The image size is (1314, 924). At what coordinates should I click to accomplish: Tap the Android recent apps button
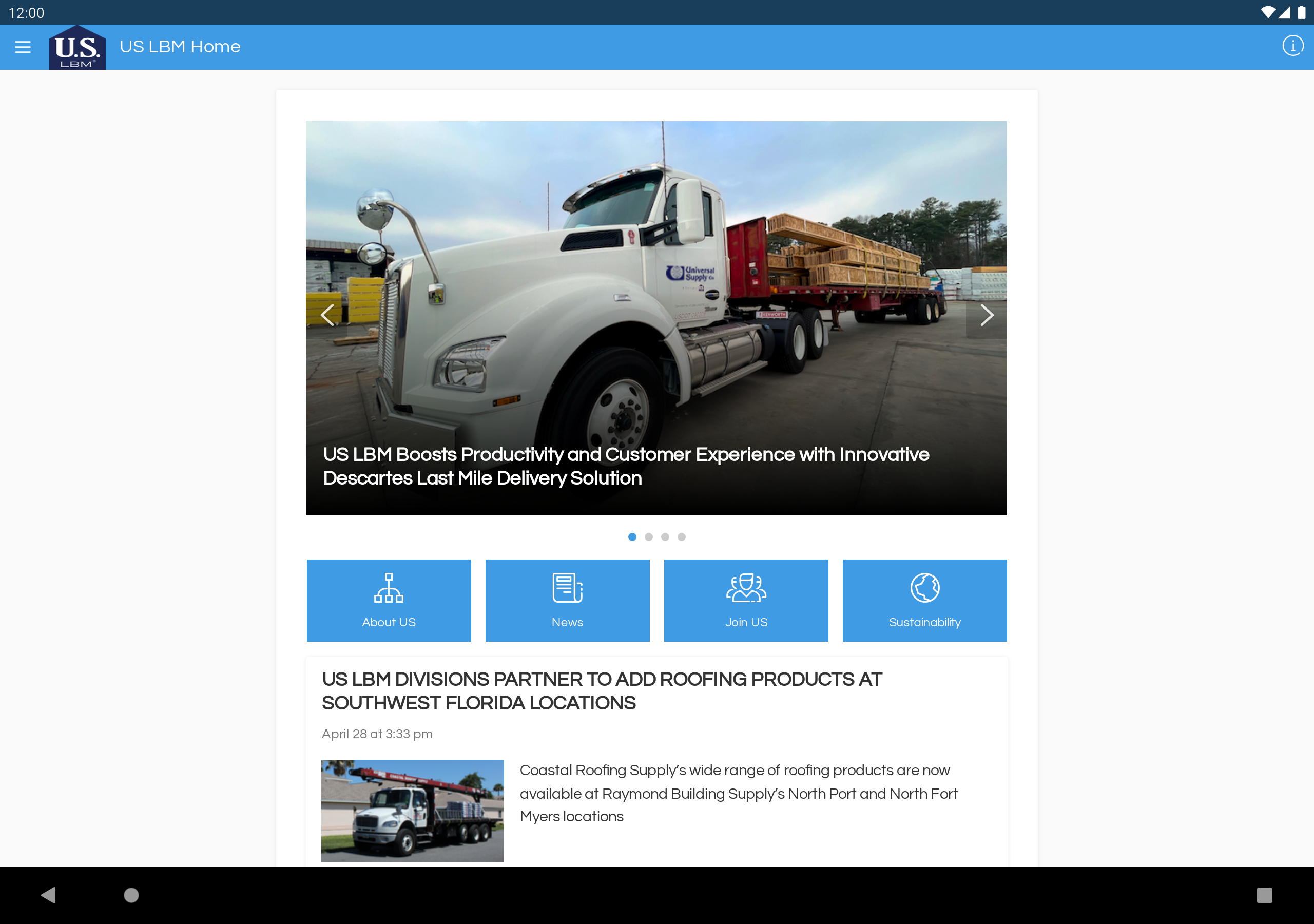coord(1264,895)
